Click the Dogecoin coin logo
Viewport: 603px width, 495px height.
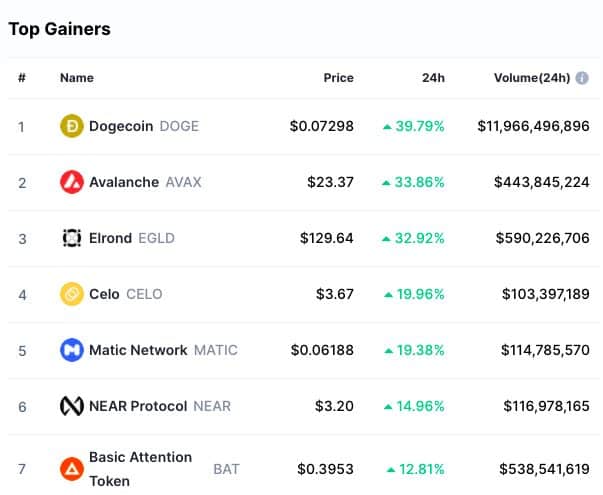click(72, 126)
